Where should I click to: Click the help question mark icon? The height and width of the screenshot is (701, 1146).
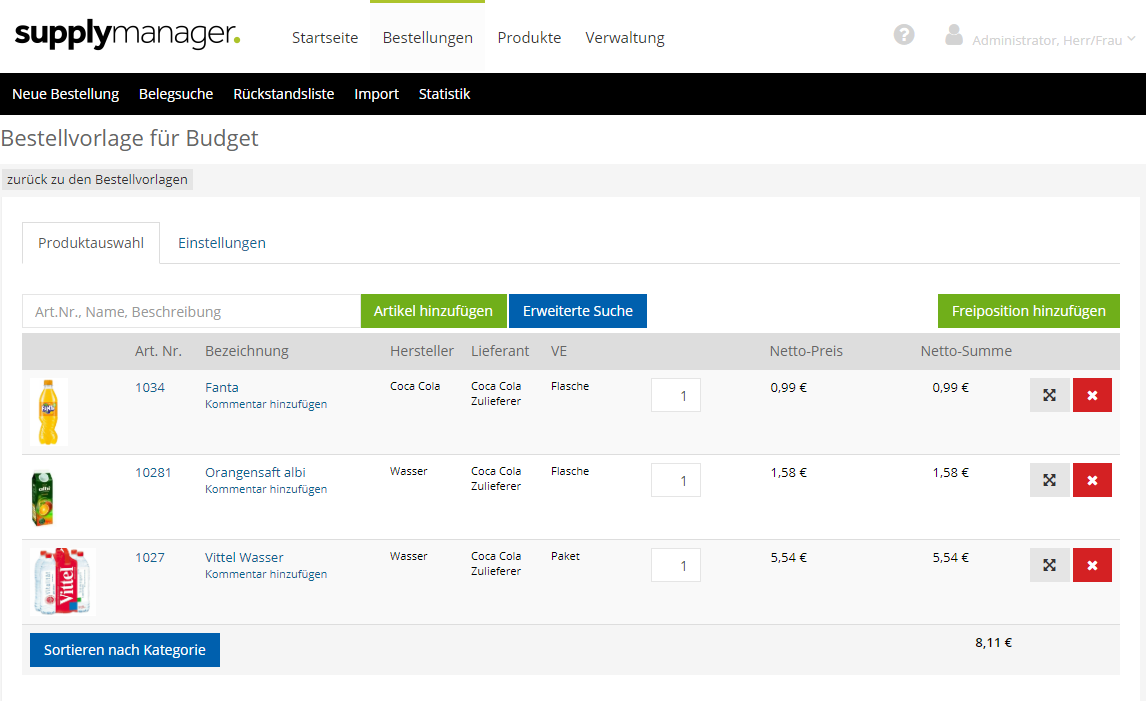[904, 35]
